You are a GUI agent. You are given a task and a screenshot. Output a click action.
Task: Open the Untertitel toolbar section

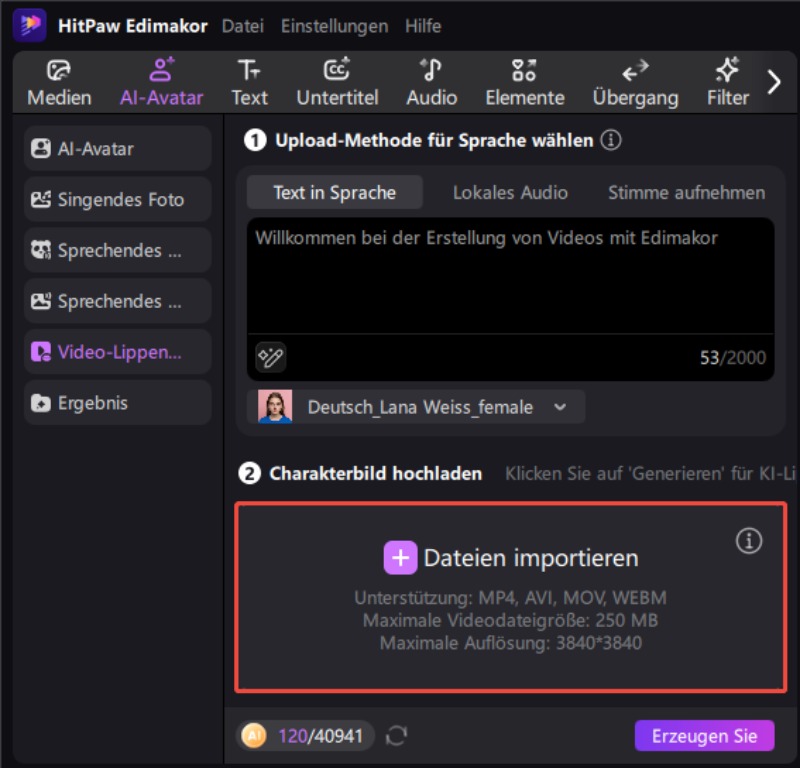[x=337, y=83]
